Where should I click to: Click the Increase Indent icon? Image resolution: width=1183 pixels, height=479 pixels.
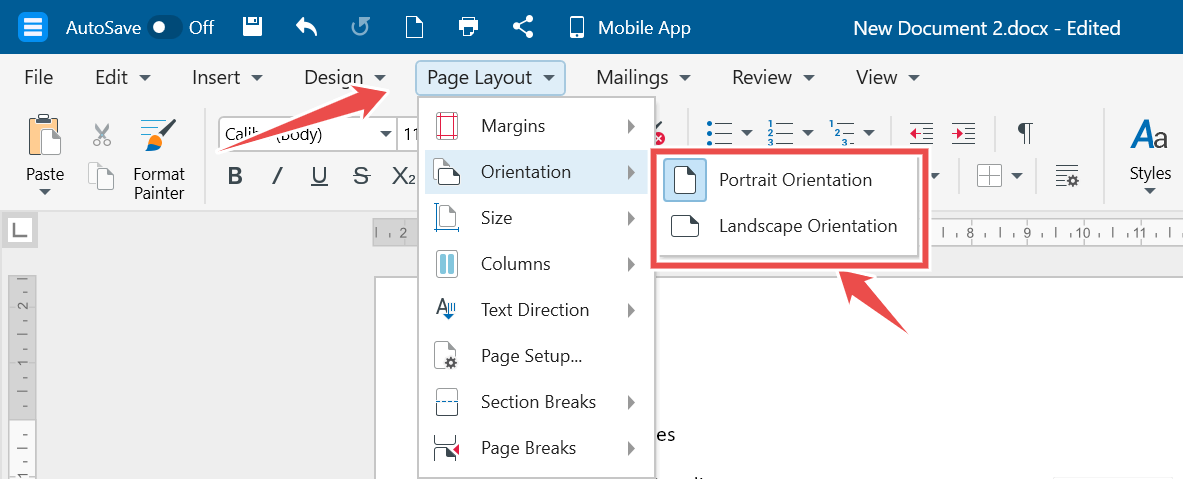963,133
